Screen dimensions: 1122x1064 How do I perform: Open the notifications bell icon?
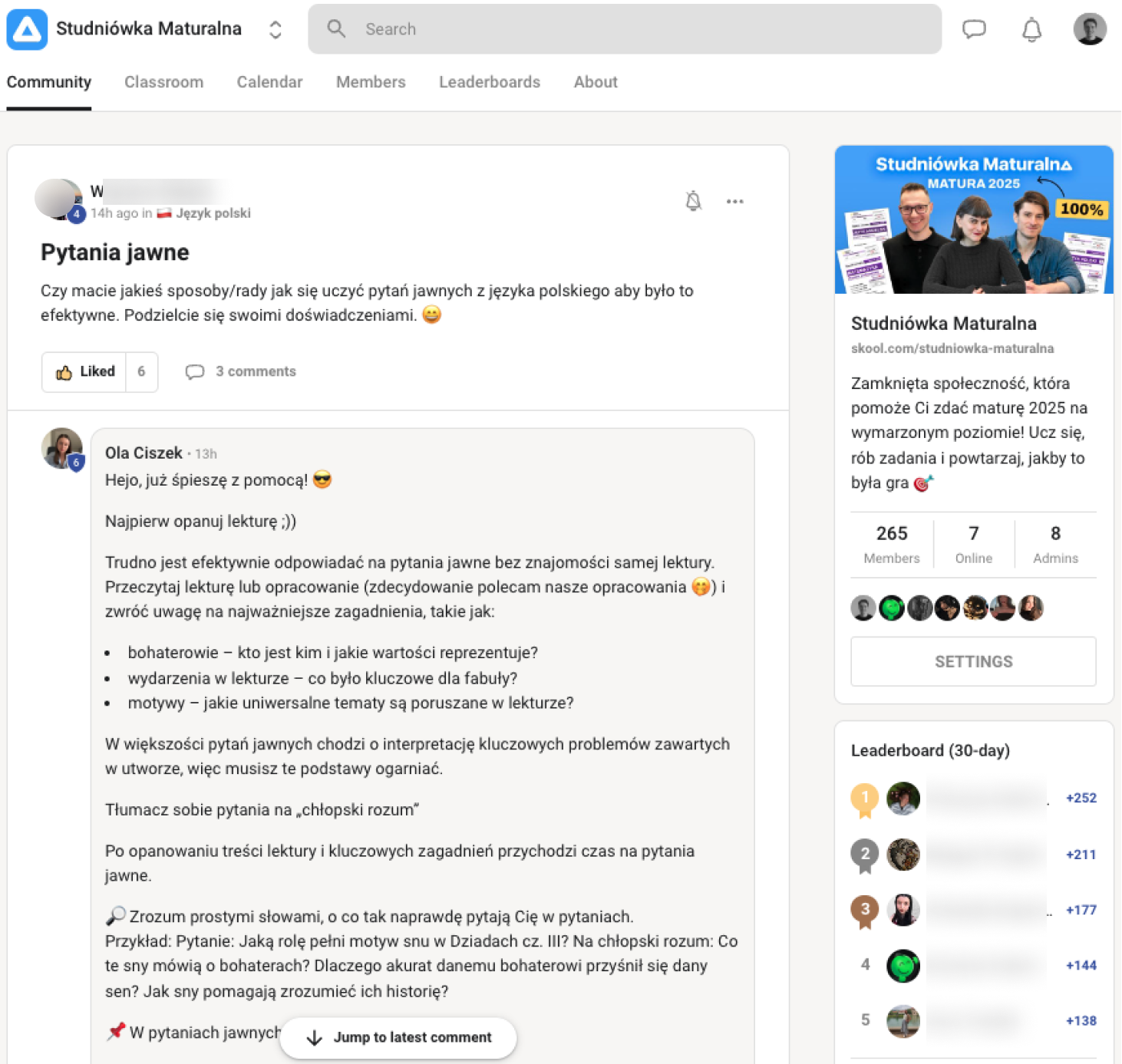point(1031,29)
